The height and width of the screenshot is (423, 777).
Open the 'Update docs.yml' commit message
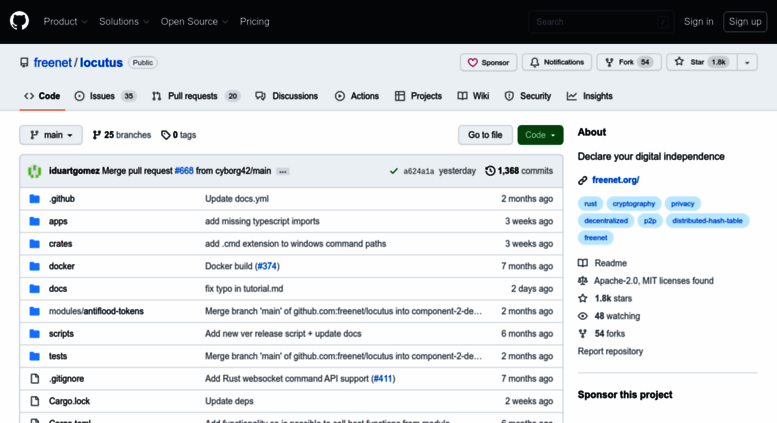[x=237, y=199]
